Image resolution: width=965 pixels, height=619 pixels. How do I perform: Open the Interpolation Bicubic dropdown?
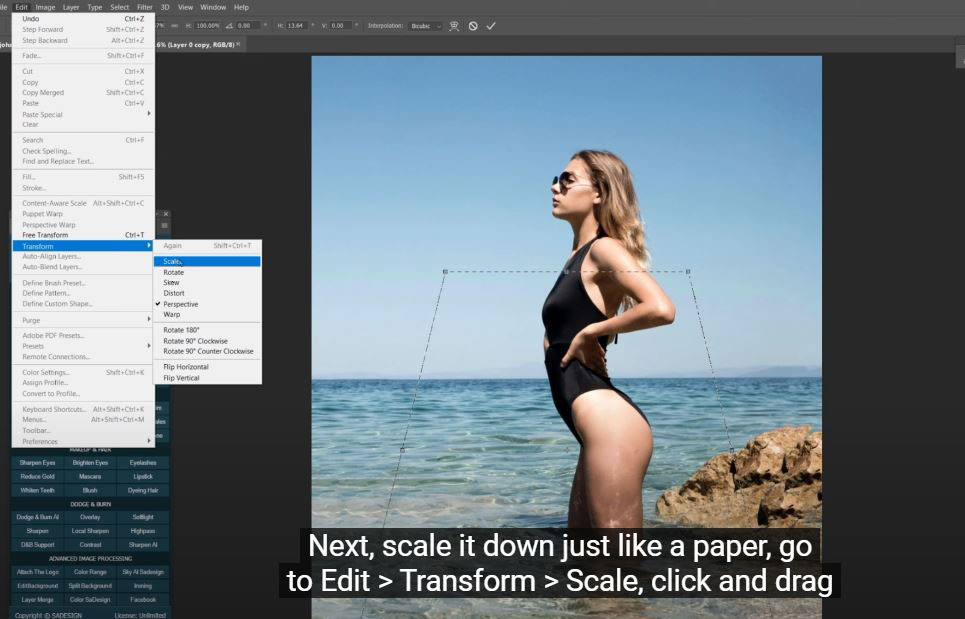[x=425, y=26]
